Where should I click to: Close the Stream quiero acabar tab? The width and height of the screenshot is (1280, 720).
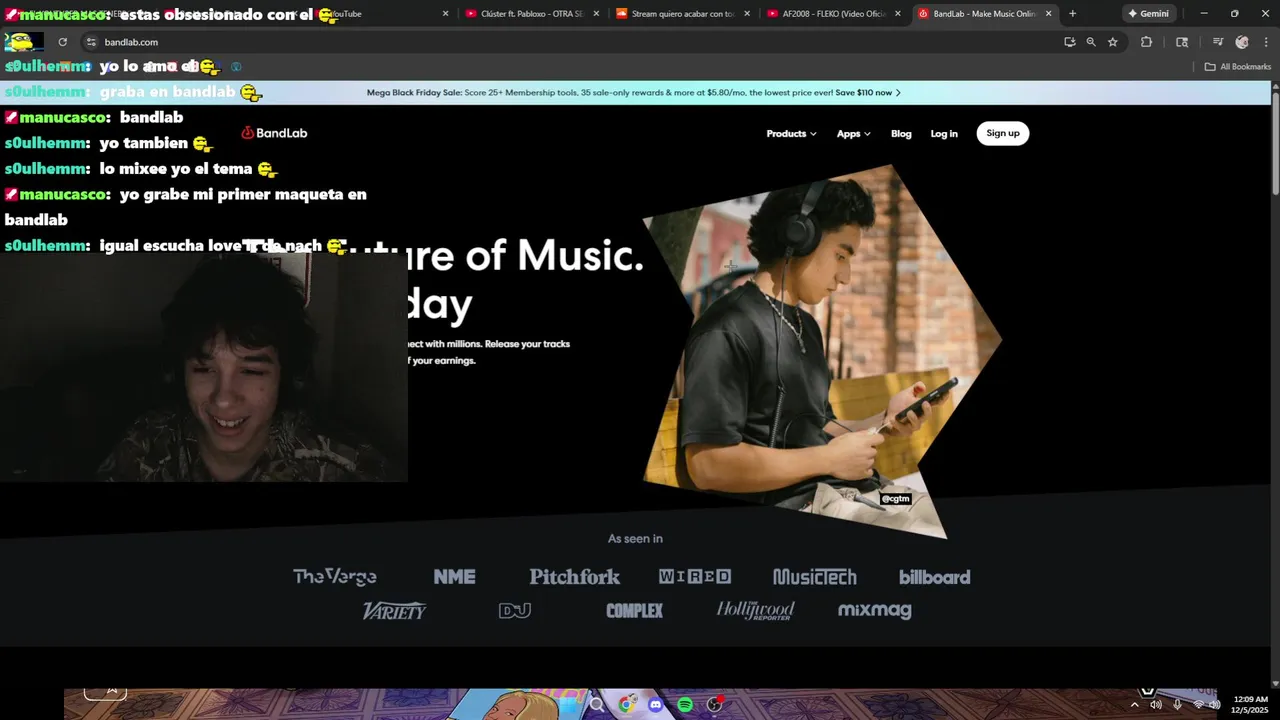tap(746, 14)
